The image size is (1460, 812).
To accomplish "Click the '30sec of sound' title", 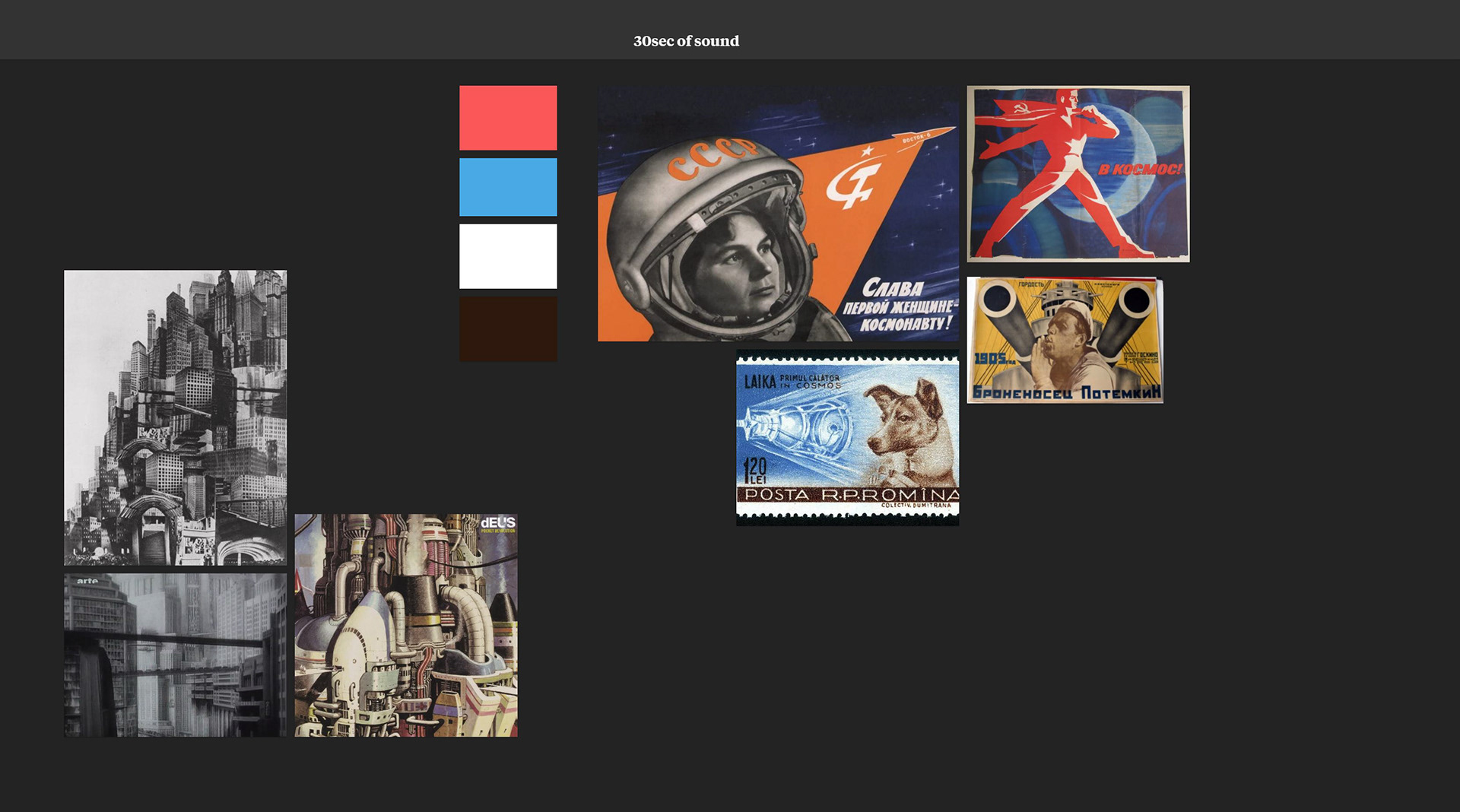I will [686, 41].
